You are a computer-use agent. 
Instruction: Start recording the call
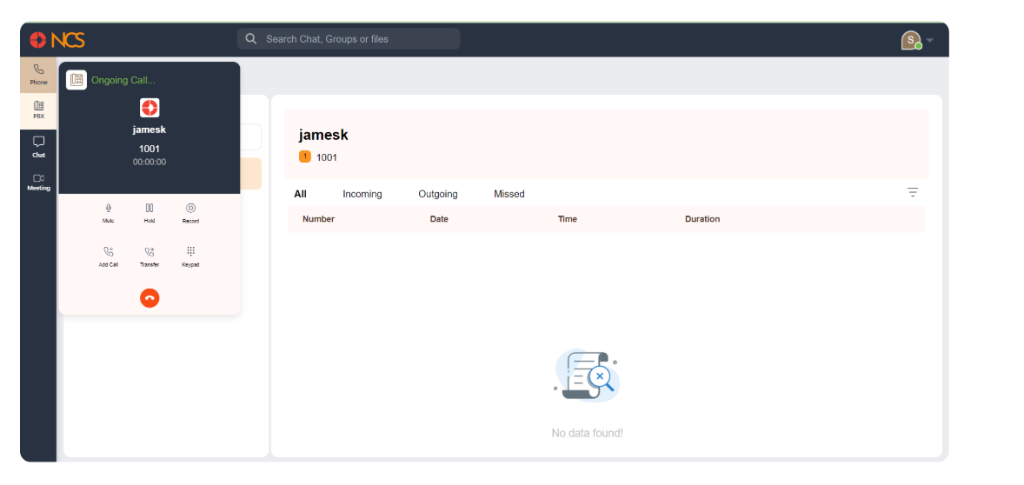click(x=191, y=213)
